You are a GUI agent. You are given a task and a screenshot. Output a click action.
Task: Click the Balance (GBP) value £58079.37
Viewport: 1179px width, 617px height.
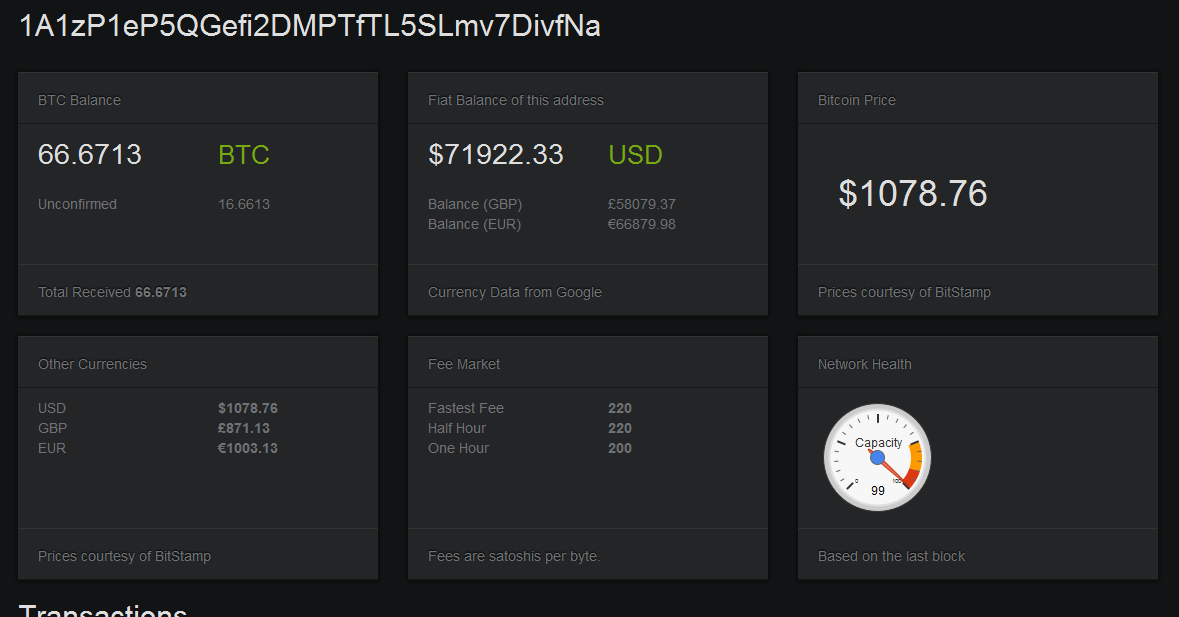[x=641, y=204]
